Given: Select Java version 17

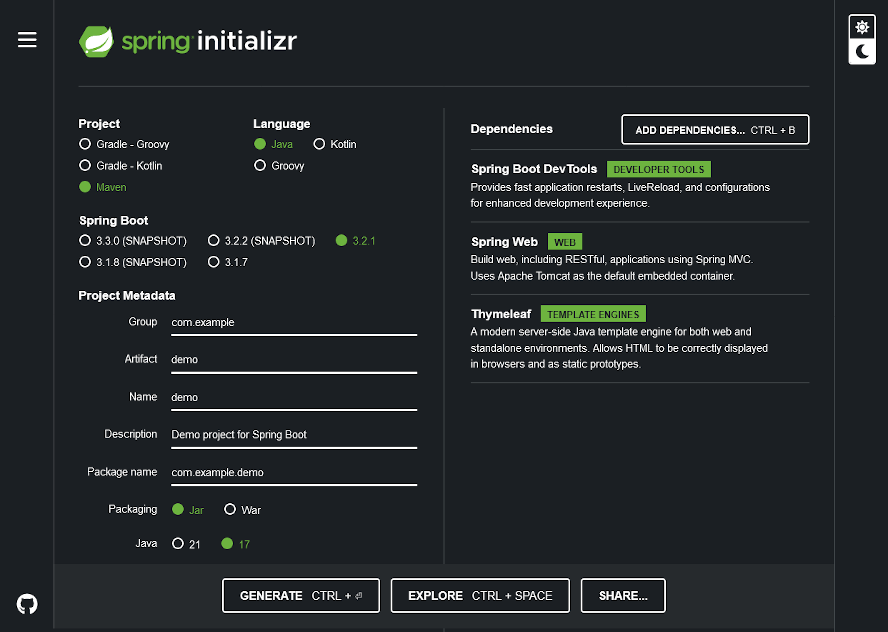Looking at the screenshot, I should (x=235, y=544).
